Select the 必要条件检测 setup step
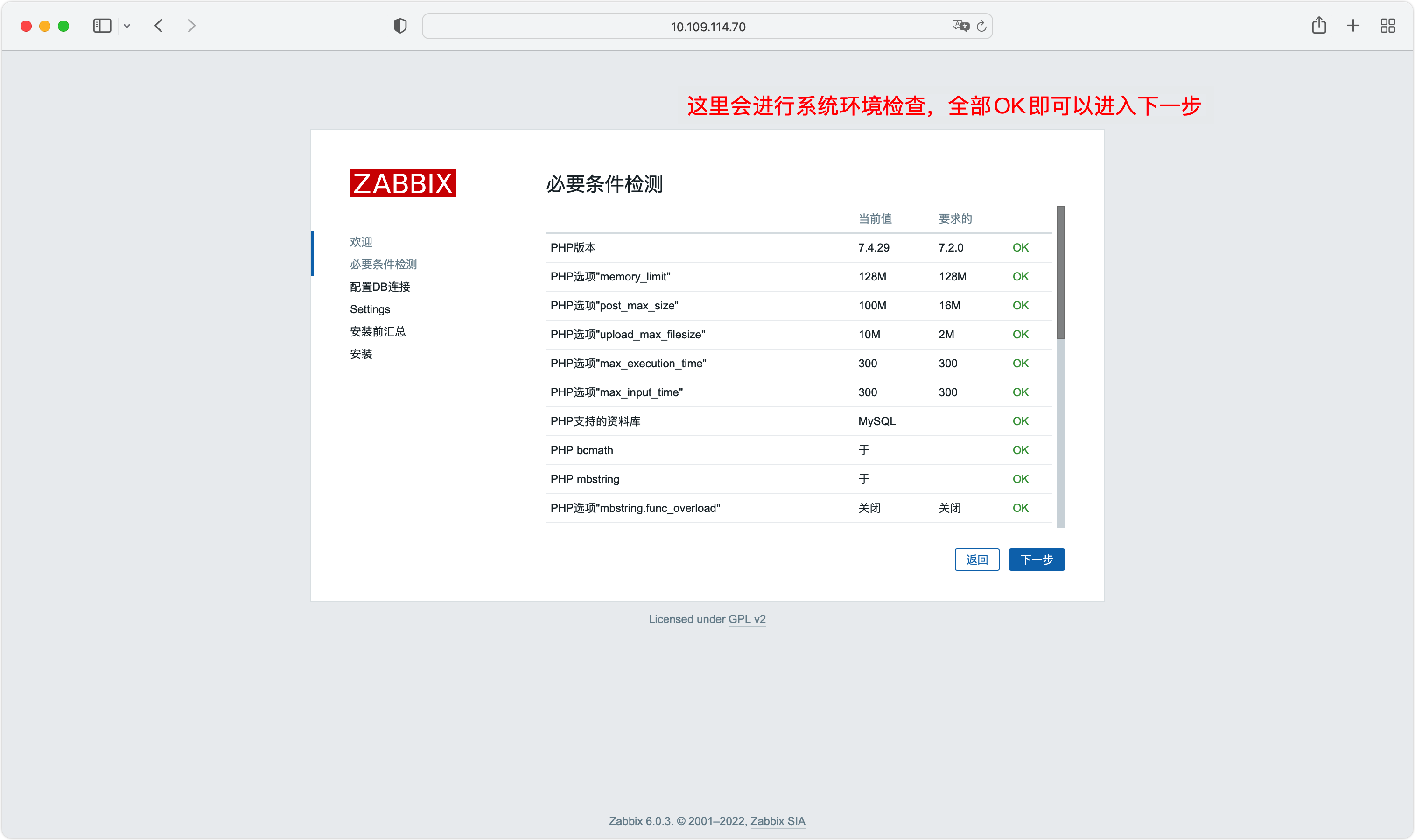The height and width of the screenshot is (840, 1415). (x=383, y=264)
